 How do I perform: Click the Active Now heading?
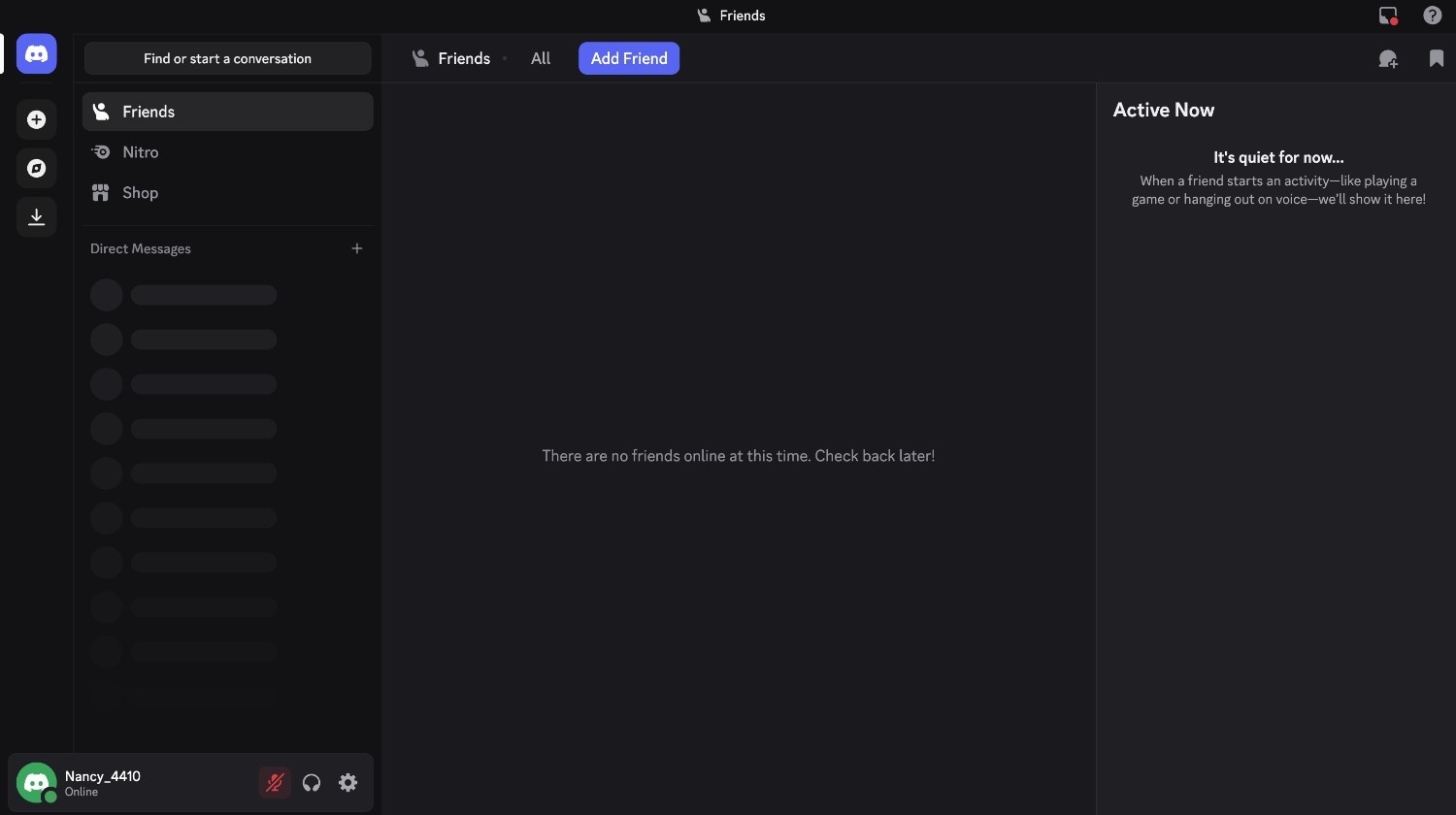[1164, 110]
